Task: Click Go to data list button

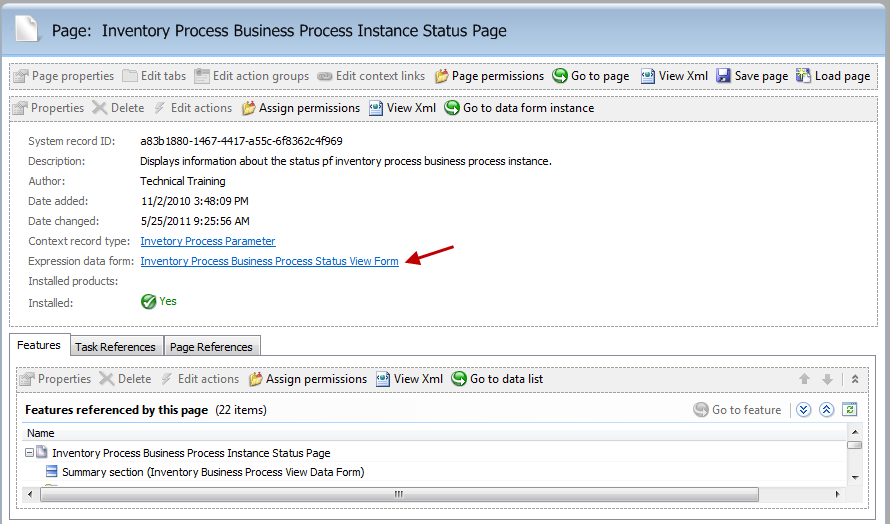Action: tap(497, 379)
